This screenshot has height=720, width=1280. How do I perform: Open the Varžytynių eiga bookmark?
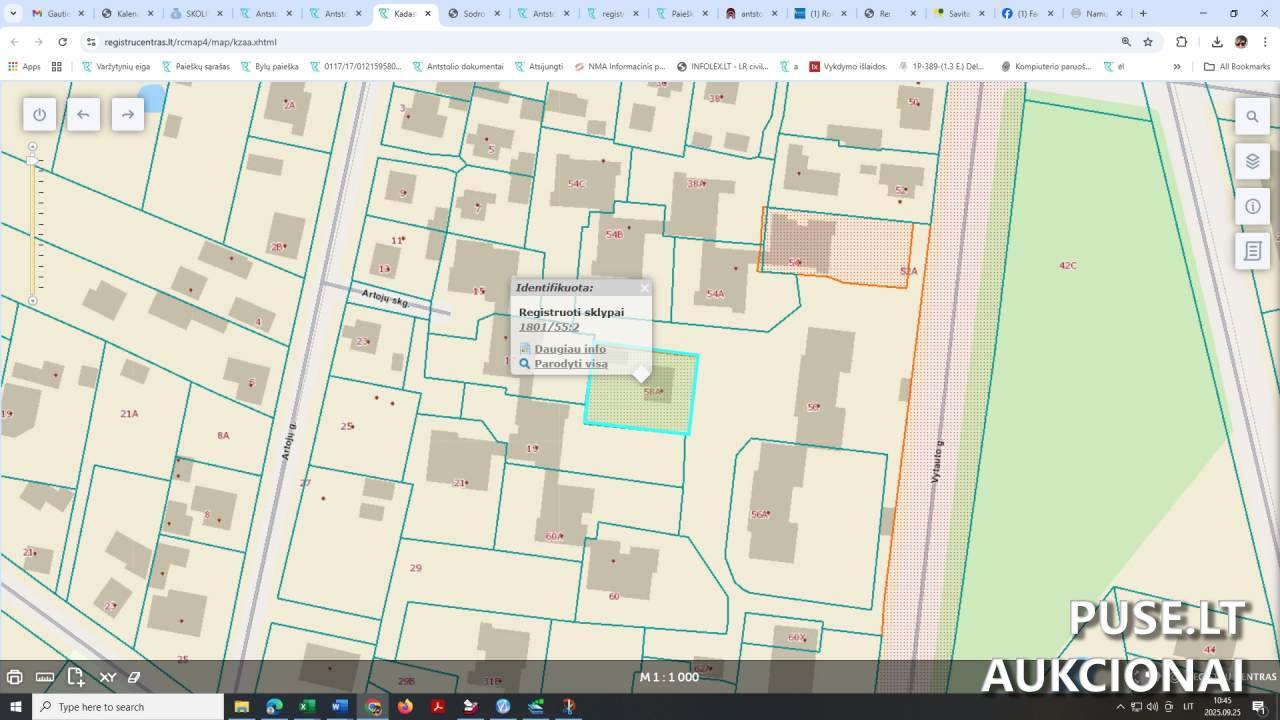point(122,66)
